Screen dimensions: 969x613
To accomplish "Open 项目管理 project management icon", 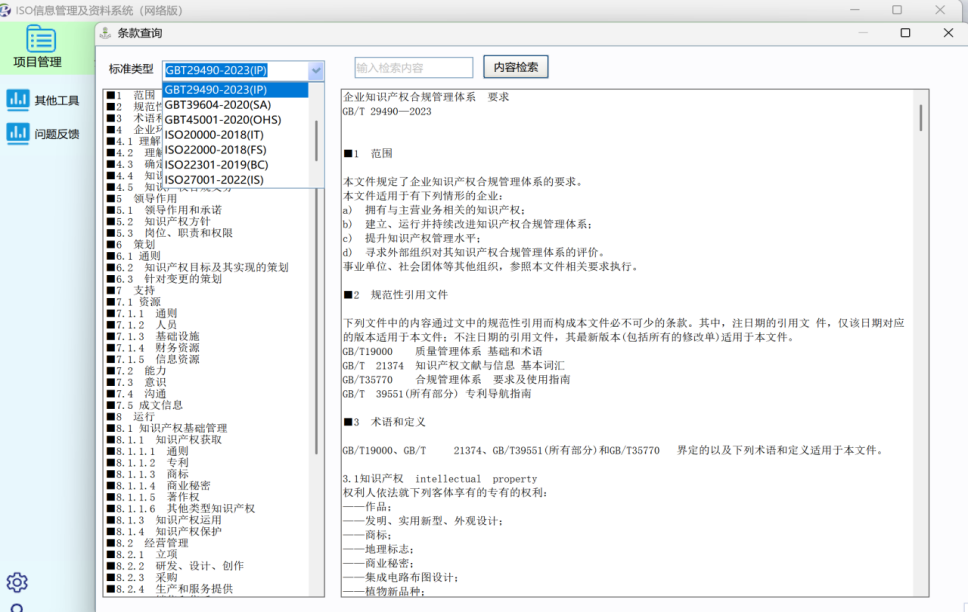I will 41,40.
